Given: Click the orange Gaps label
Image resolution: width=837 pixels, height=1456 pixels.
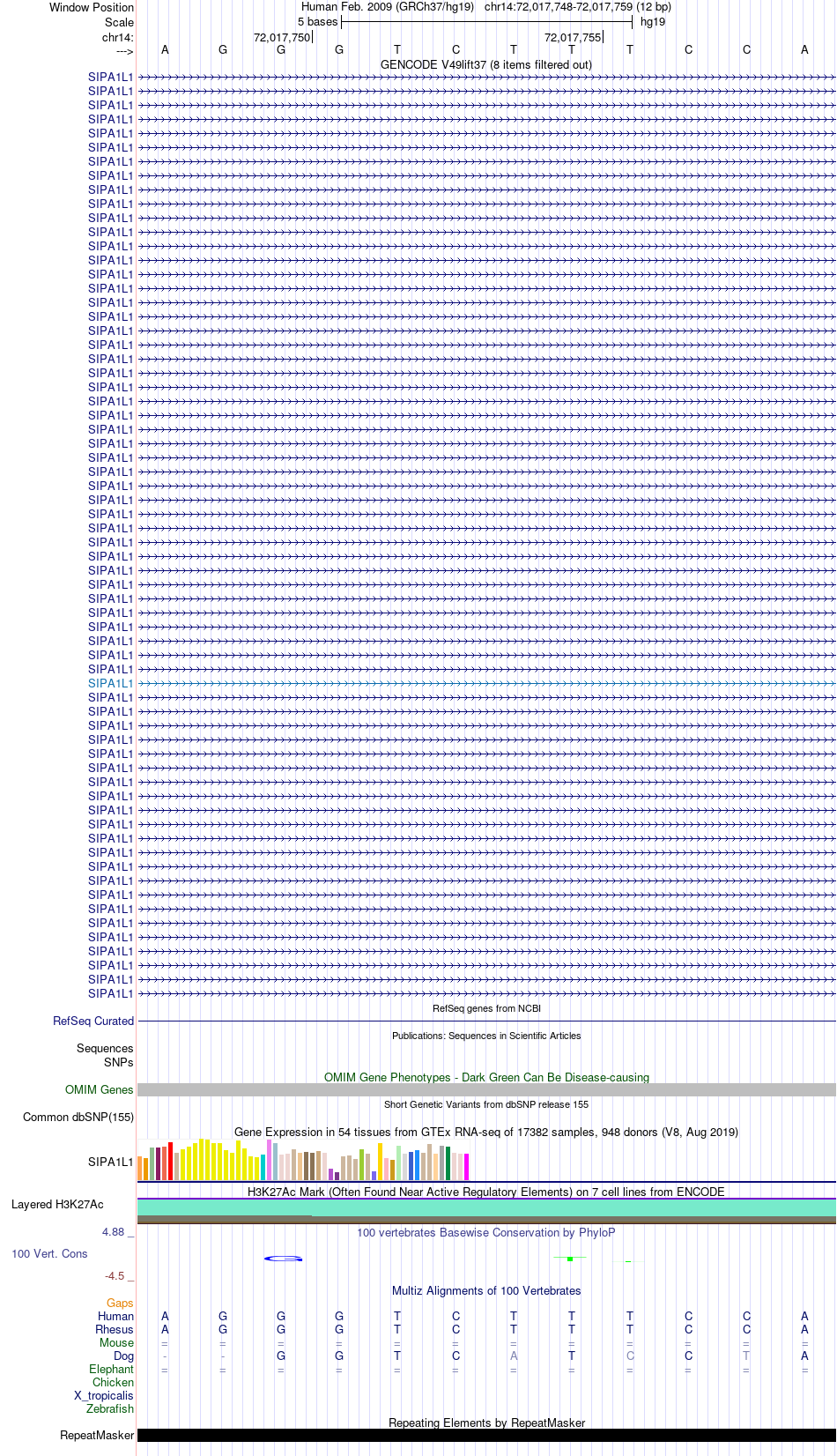Looking at the screenshot, I should click(120, 1303).
